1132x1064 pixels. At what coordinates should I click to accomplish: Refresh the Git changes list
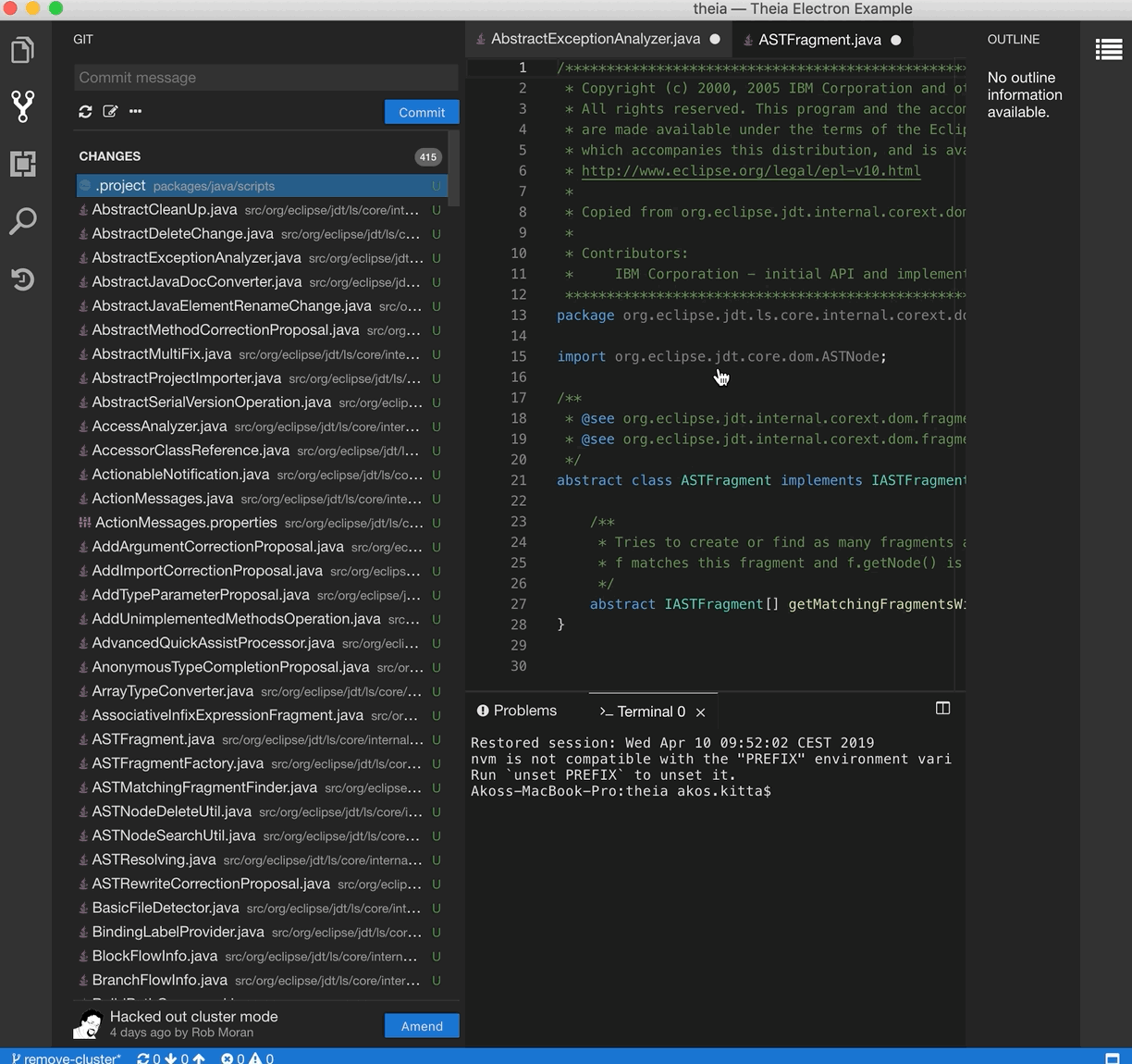pos(85,111)
